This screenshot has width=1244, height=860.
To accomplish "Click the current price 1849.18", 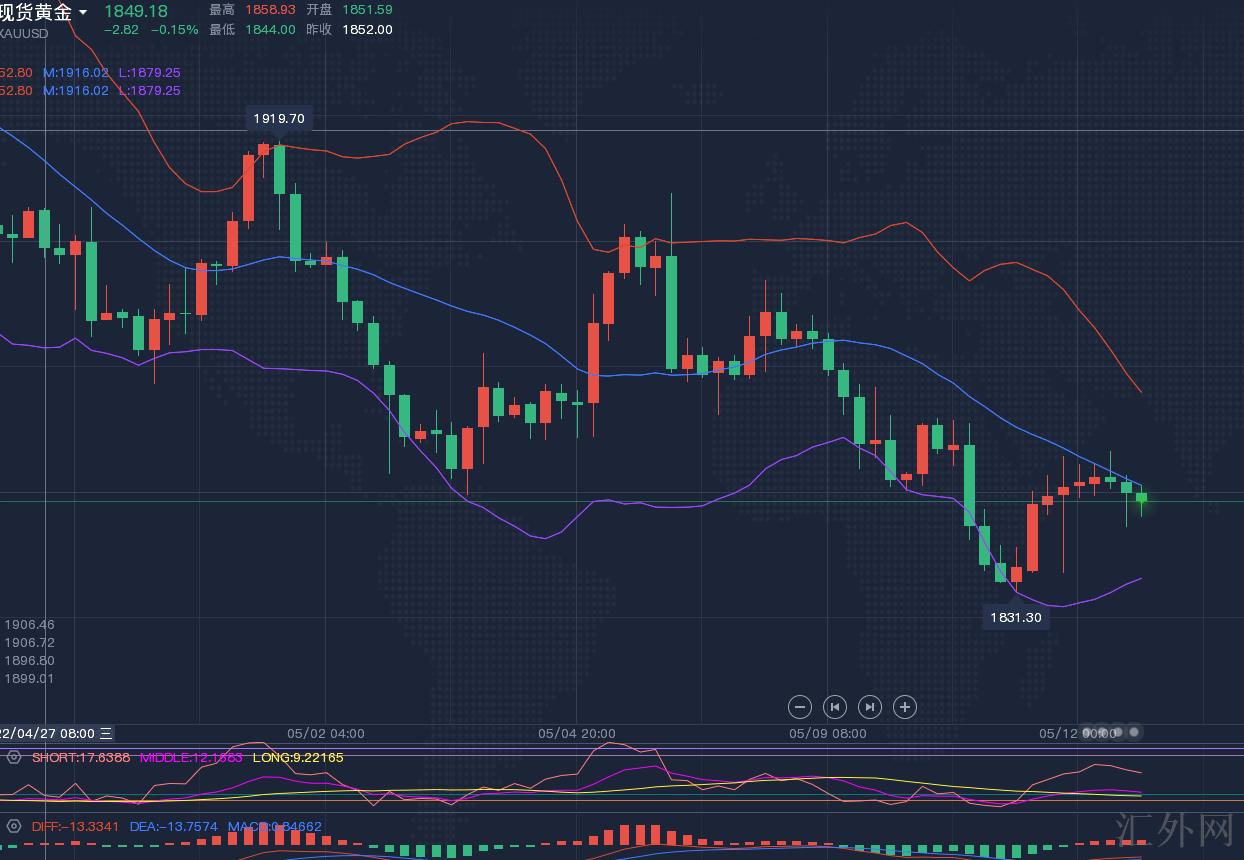I will [x=136, y=10].
